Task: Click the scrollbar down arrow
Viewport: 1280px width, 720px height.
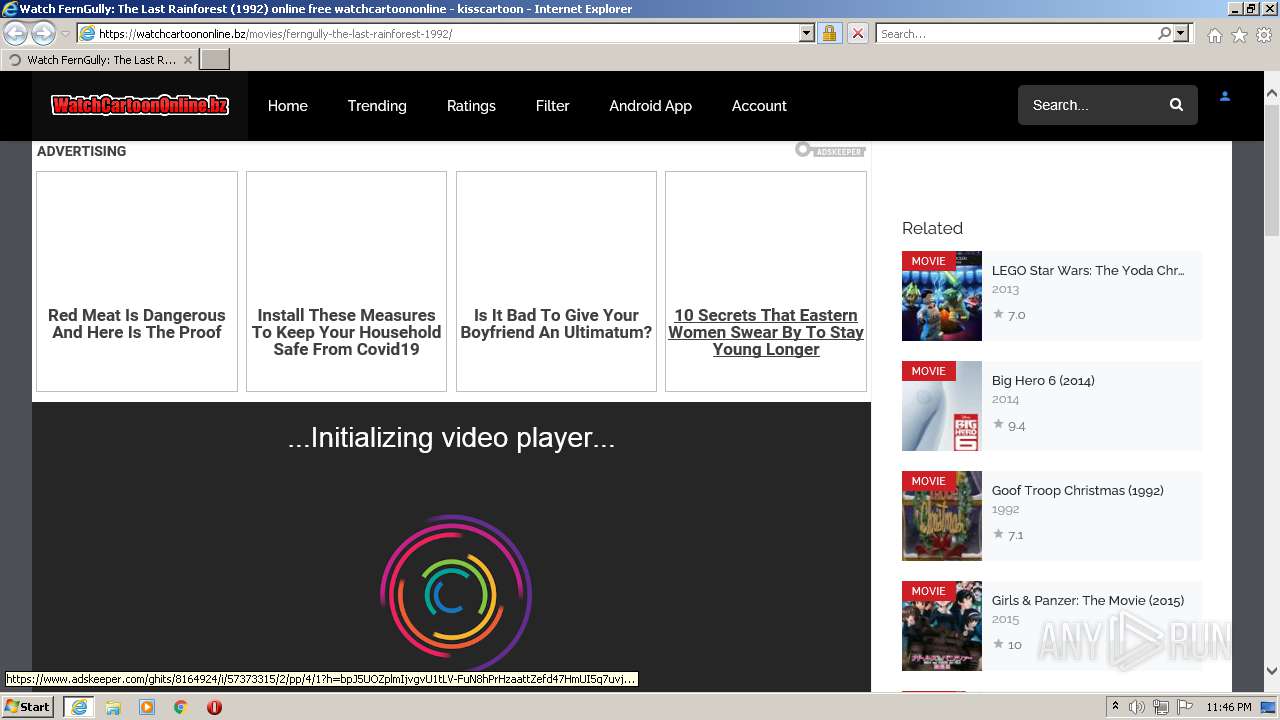Action: tap(1272, 671)
